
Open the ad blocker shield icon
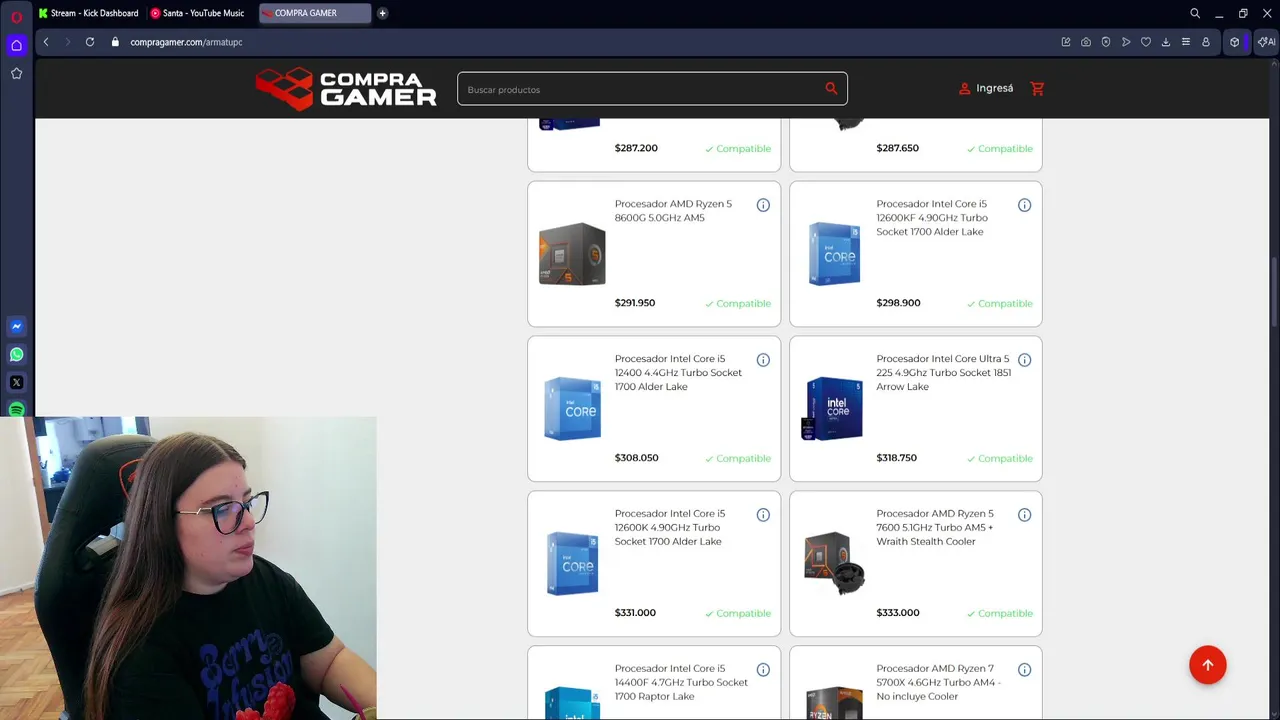(x=1106, y=42)
